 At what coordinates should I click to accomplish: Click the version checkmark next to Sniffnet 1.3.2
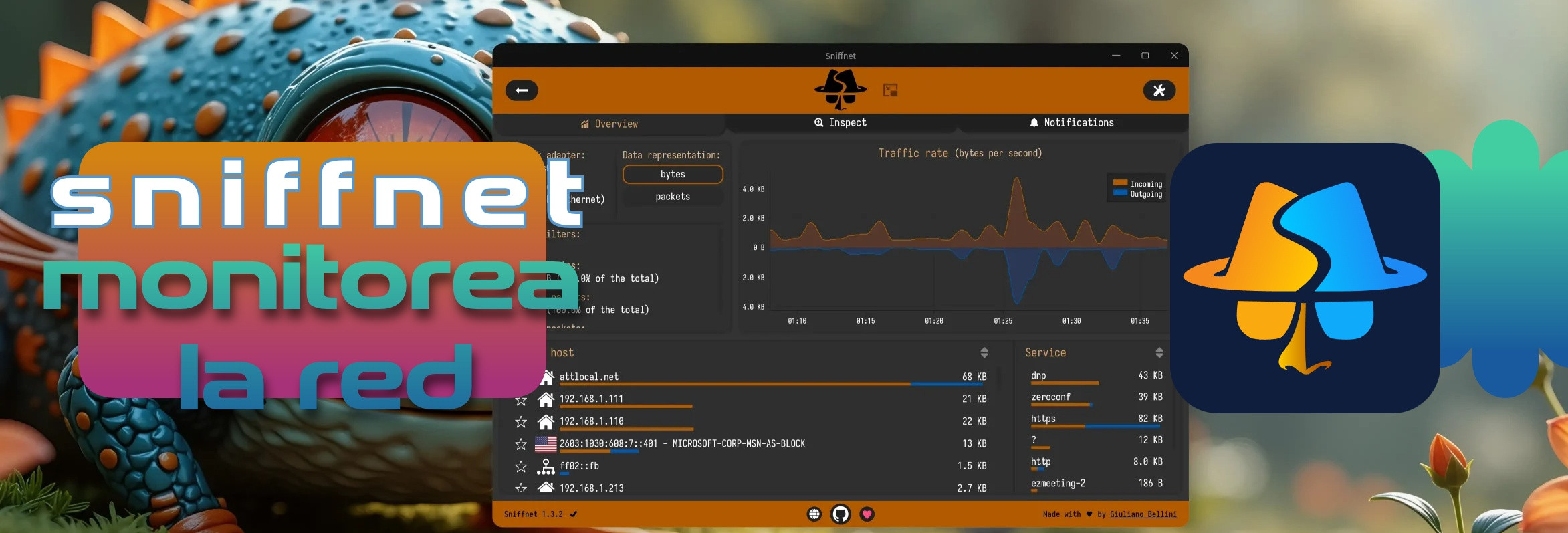pyautogui.click(x=574, y=514)
